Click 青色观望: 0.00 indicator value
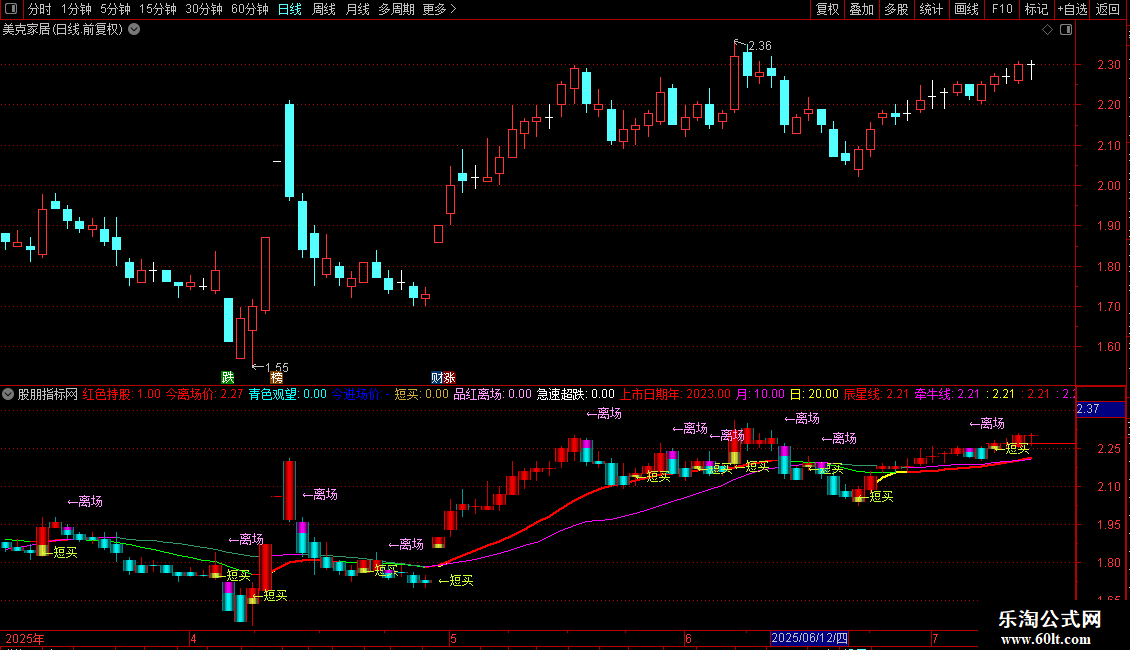The height and width of the screenshot is (650, 1130). [288, 394]
